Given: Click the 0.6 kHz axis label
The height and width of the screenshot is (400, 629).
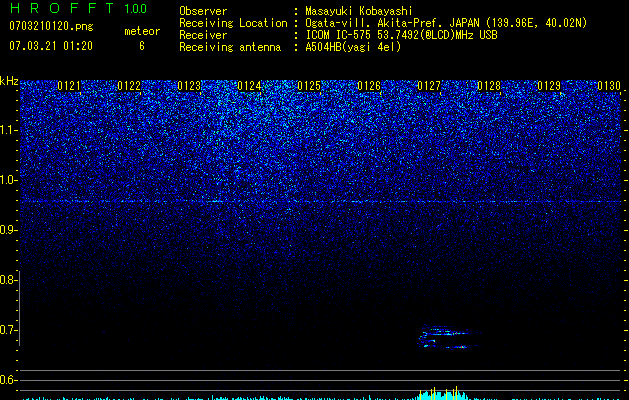Looking at the screenshot, I should point(8,380).
